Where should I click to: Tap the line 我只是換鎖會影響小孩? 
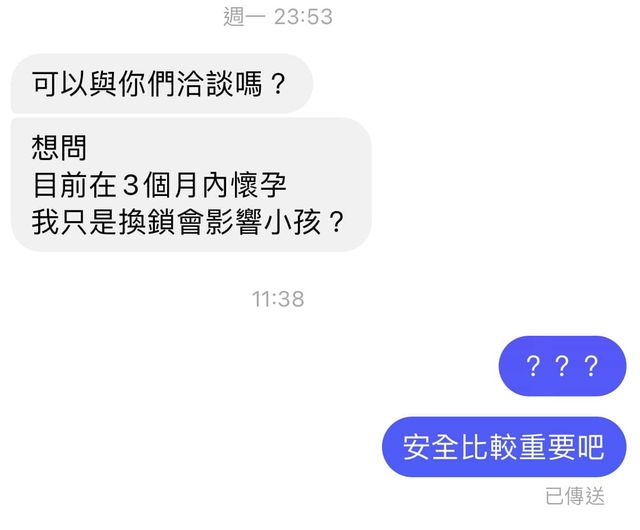[188, 222]
